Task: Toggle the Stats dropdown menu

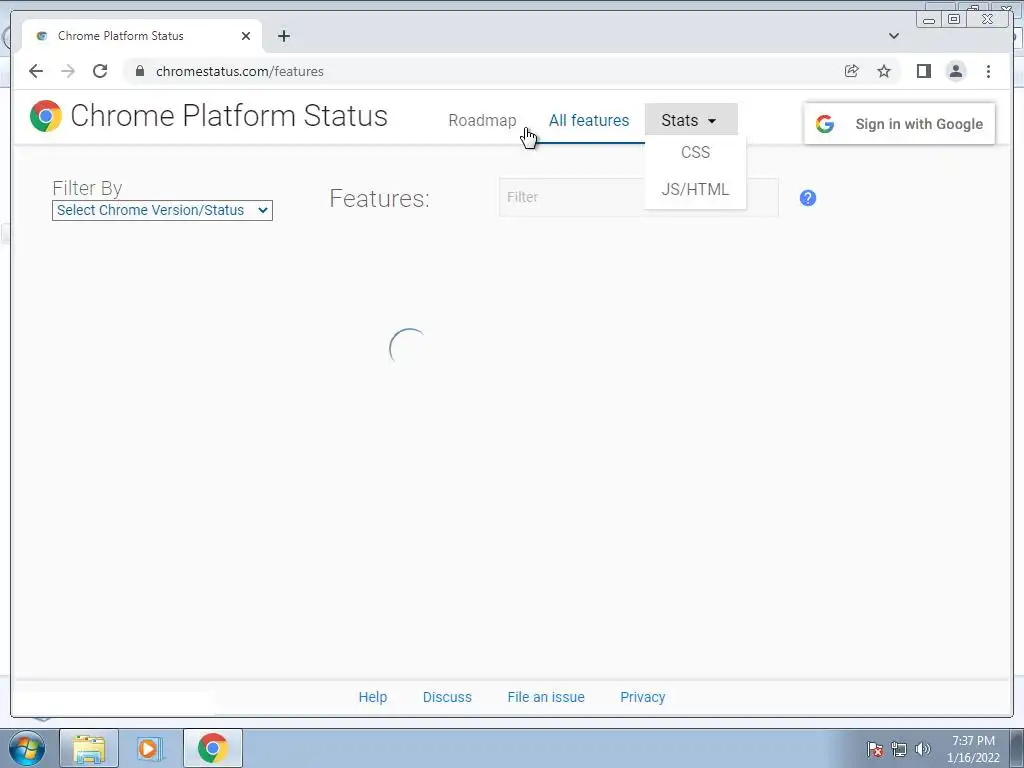Action: click(x=691, y=120)
